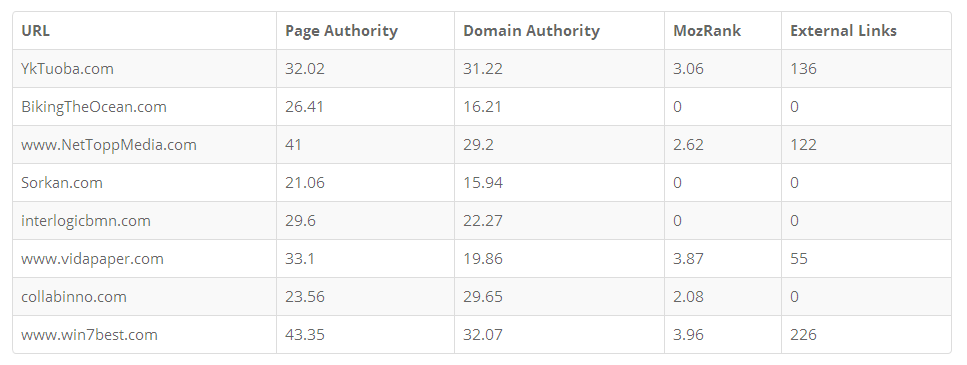Click the External Links column header
The image size is (967, 365).
click(x=843, y=31)
